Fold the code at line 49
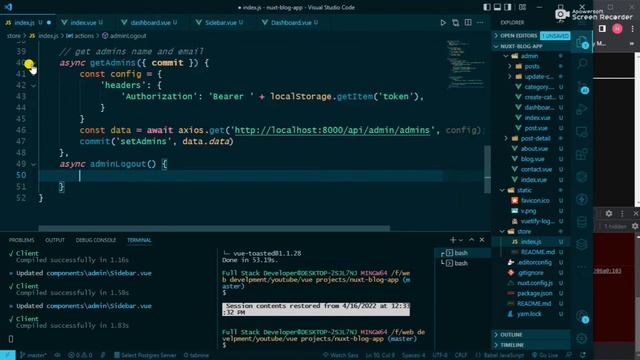Screen dimensions: 640x360 click(x=33, y=164)
